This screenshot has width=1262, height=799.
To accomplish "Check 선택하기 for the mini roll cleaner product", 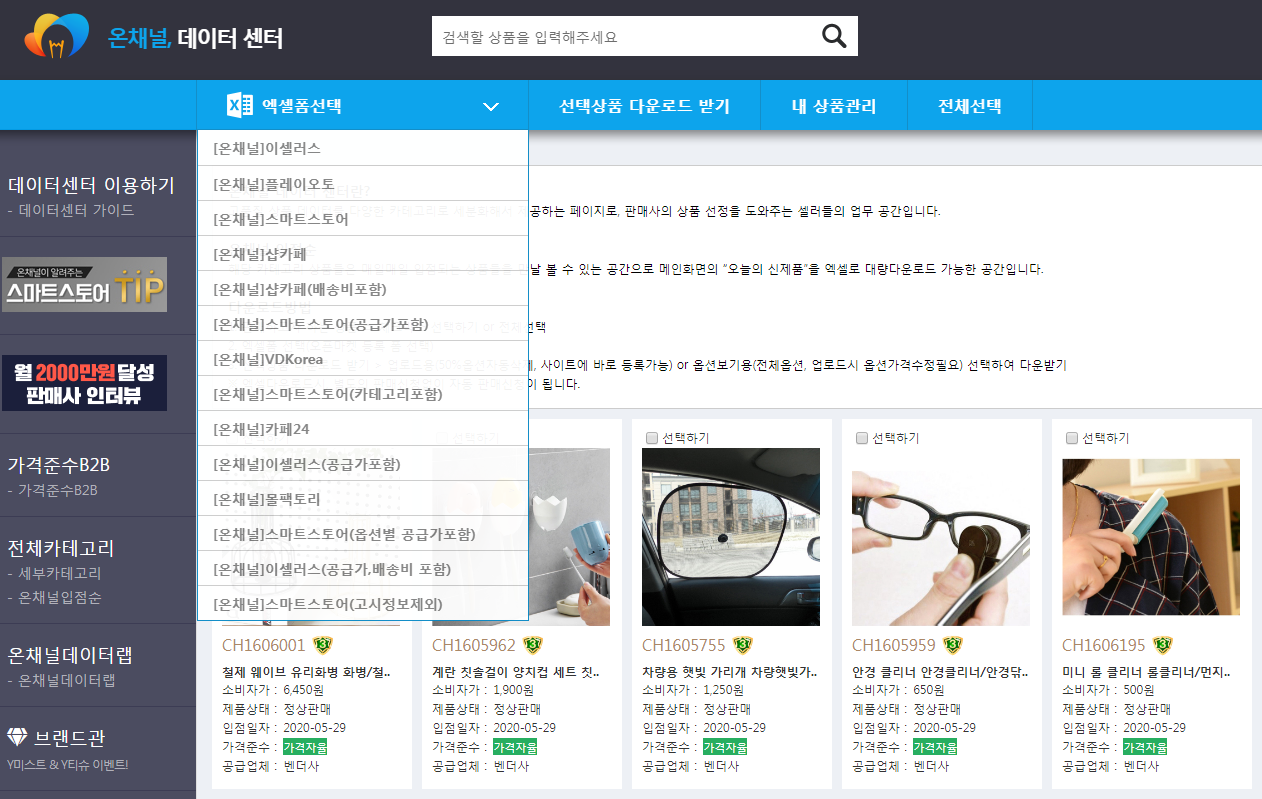I will (x=1072, y=438).
